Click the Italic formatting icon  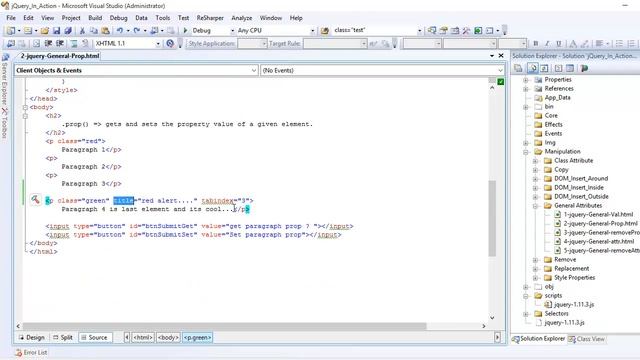pos(547,43)
